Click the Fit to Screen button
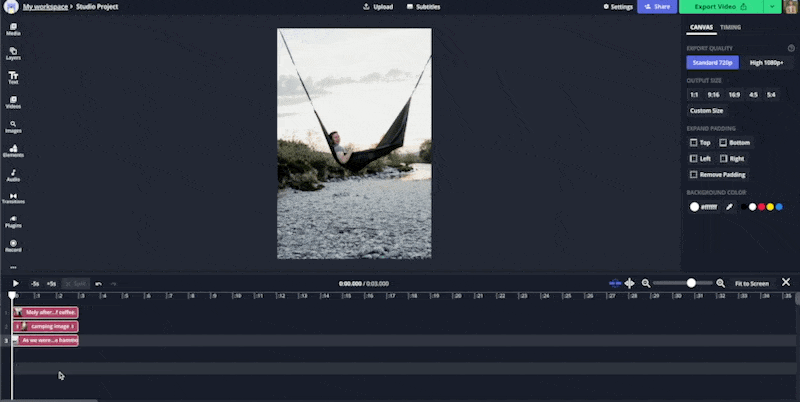The image size is (800, 402). tap(751, 284)
